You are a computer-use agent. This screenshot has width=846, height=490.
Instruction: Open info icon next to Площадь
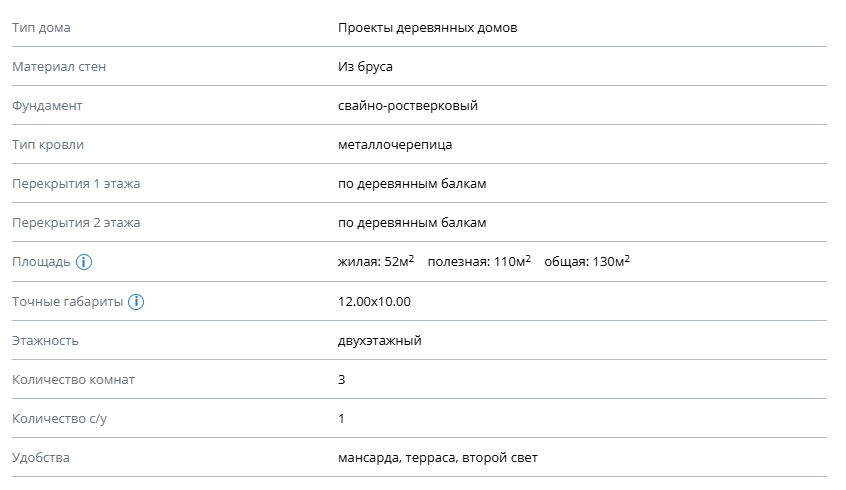click(x=84, y=262)
